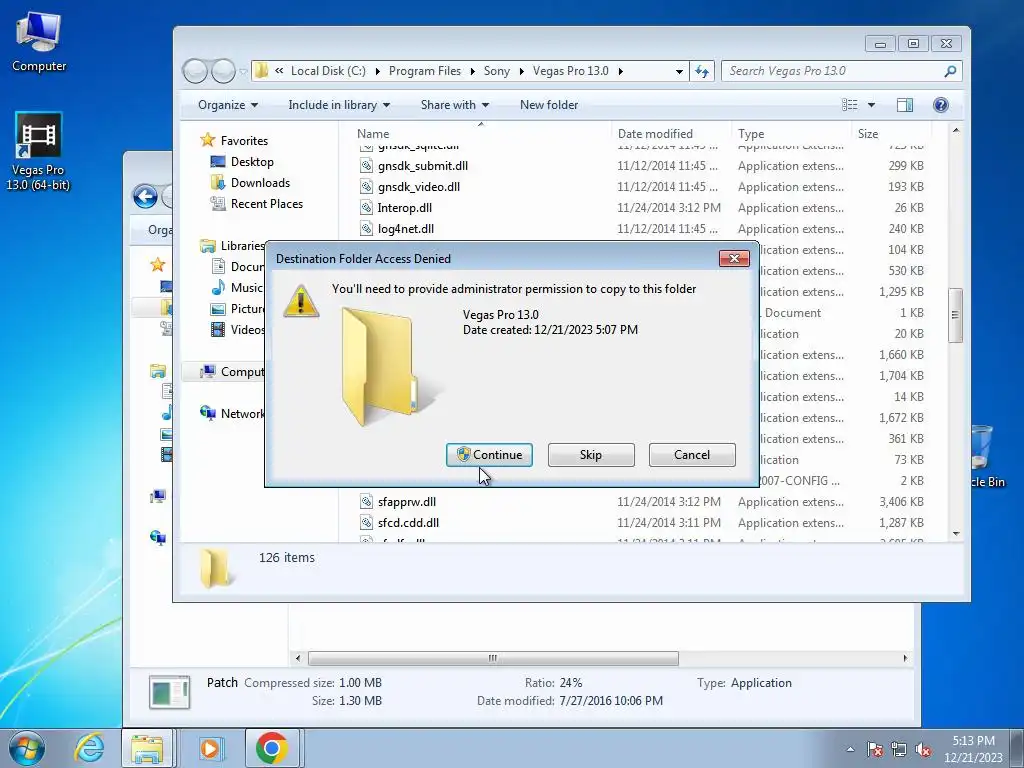Viewport: 1024px width, 768px height.
Task: Click the change view icon
Action: pyautogui.click(x=850, y=105)
